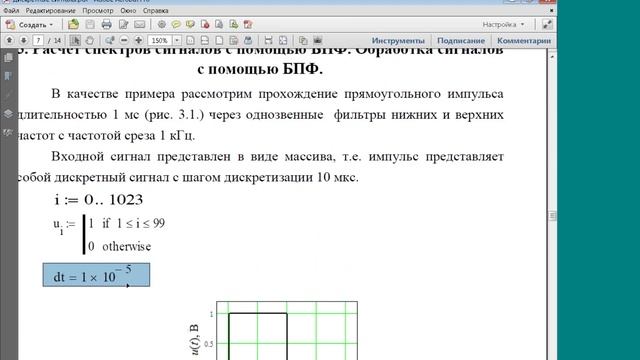Open the Просмотр menu
This screenshot has width=640, height=360.
(x=98, y=11)
